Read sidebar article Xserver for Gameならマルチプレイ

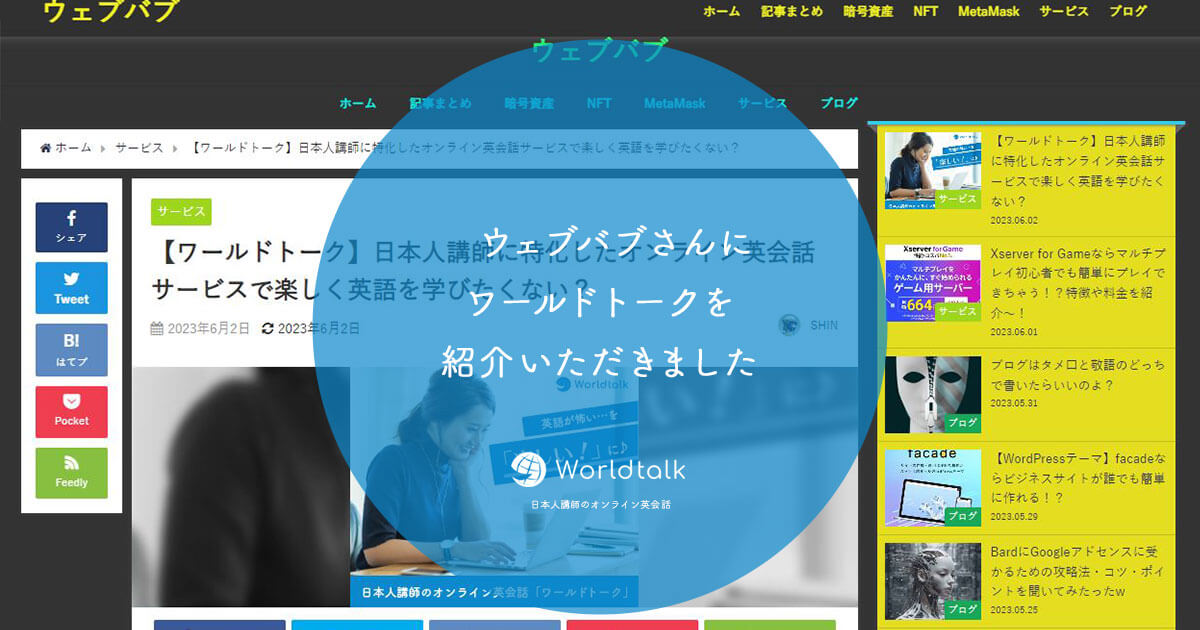[1079, 283]
